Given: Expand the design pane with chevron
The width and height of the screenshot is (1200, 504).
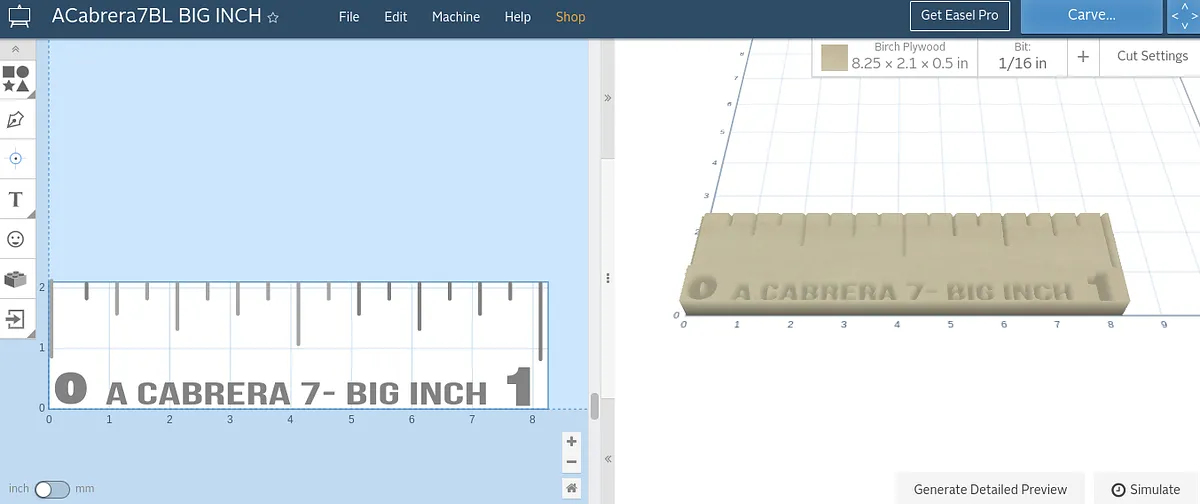Looking at the screenshot, I should click(608, 98).
